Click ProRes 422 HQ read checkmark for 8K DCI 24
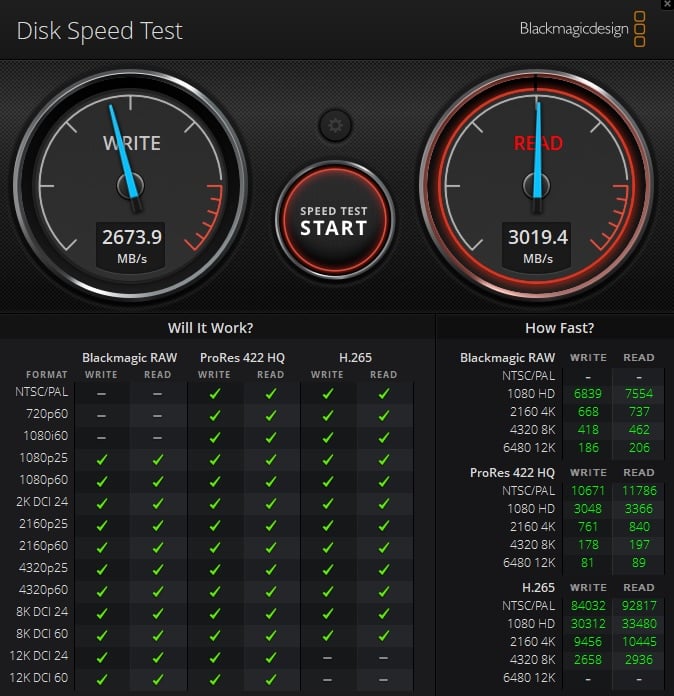 271,614
